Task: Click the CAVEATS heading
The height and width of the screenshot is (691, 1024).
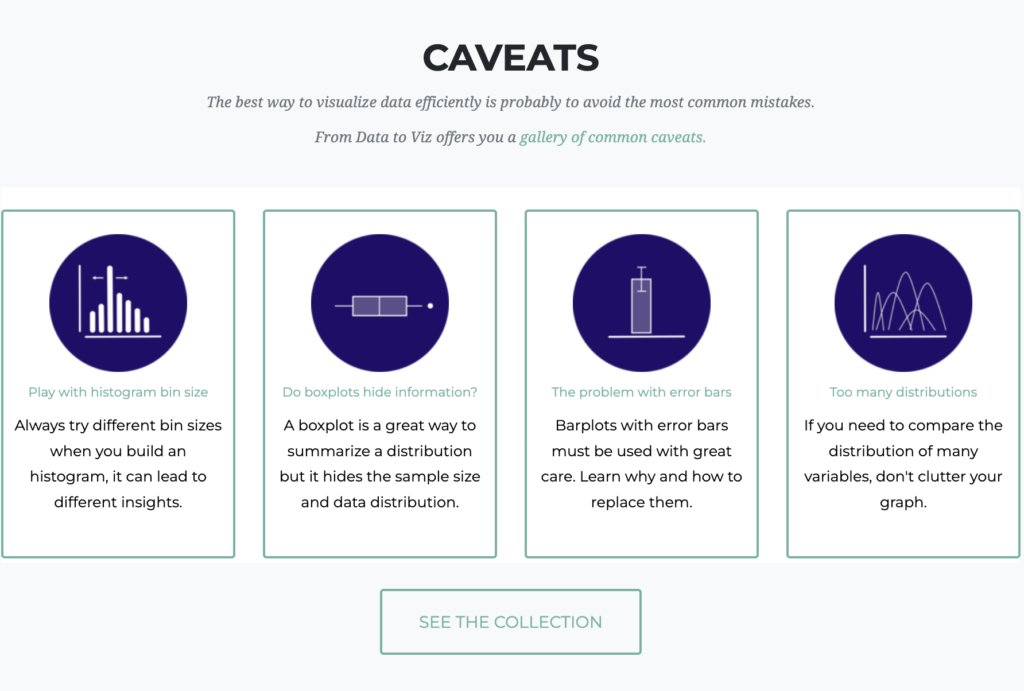Action: coord(511,57)
